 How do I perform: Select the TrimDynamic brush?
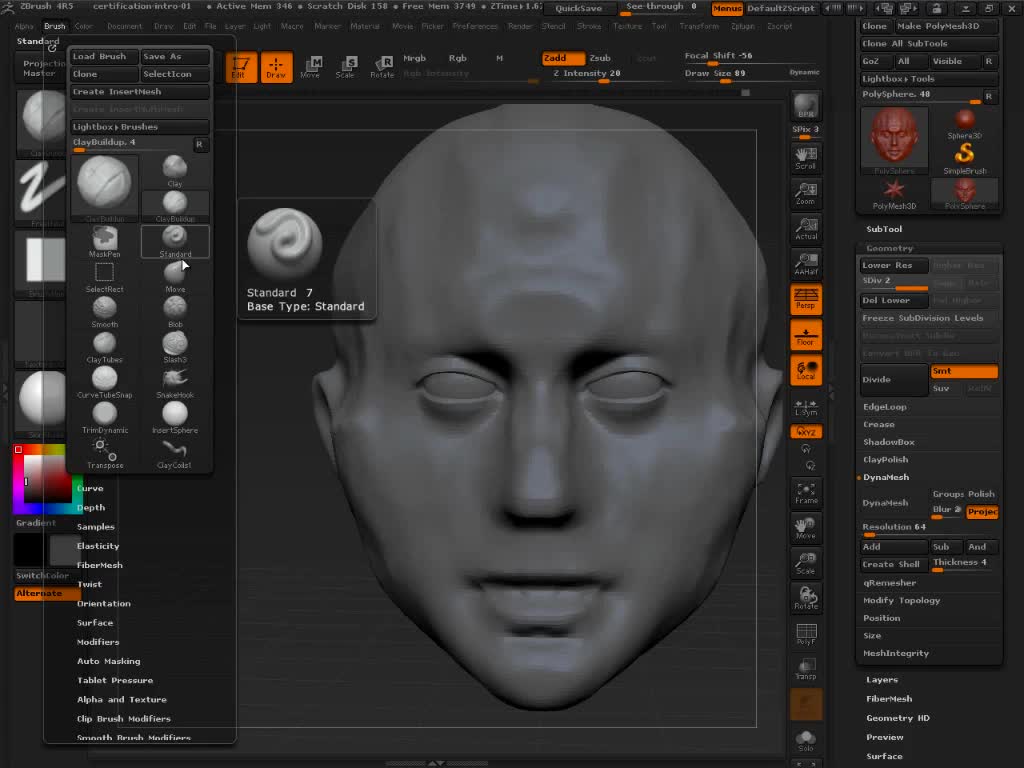104,418
